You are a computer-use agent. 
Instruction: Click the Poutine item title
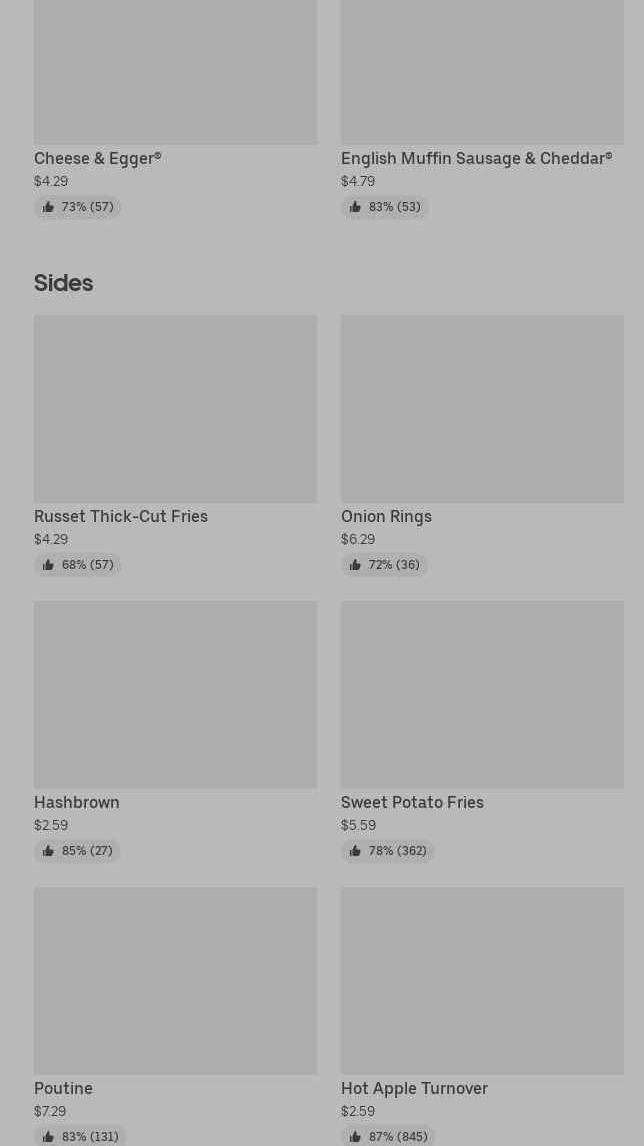(x=63, y=1088)
